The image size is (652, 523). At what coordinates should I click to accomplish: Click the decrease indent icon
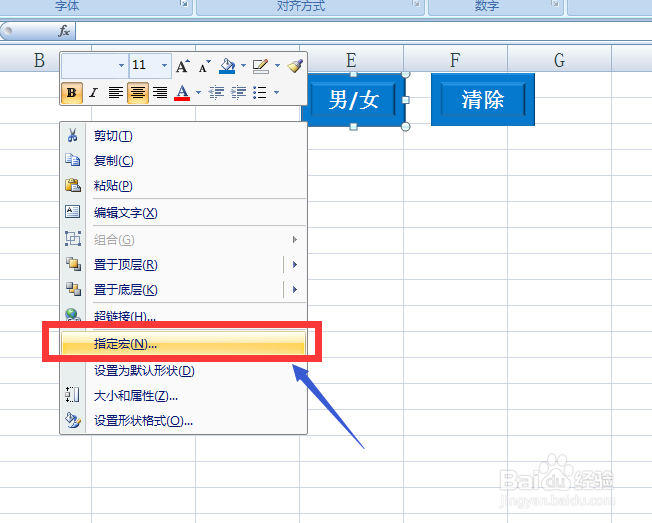(x=216, y=92)
